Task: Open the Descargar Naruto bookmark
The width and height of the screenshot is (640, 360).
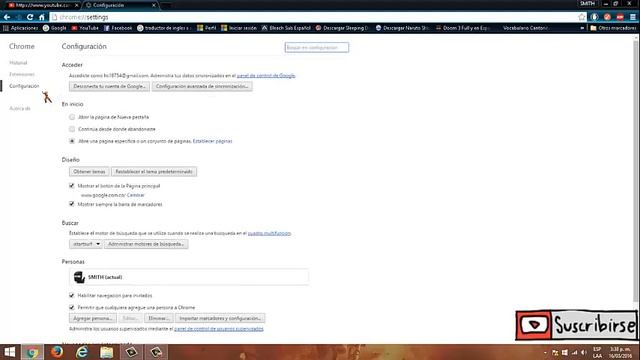Action: pyautogui.click(x=402, y=28)
